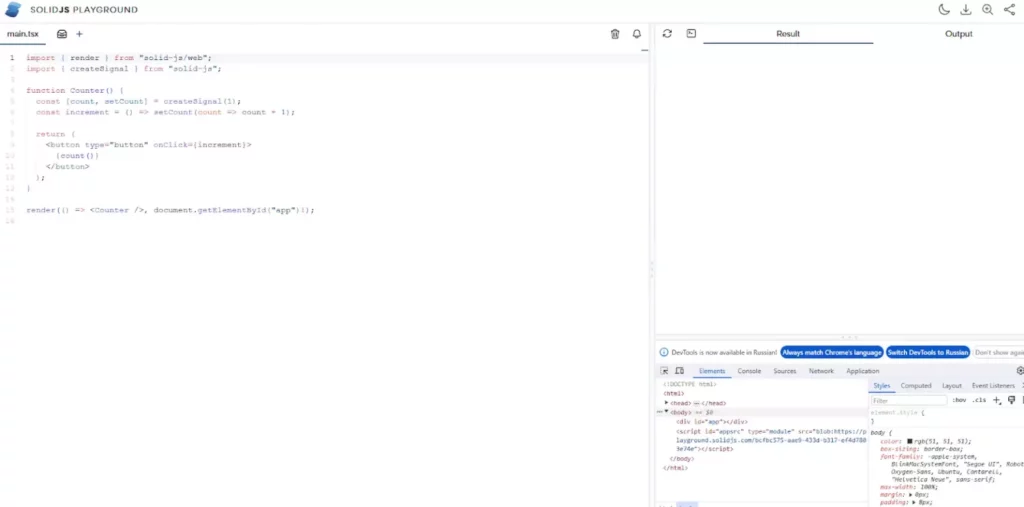Add a new file tab with plus
This screenshot has width=1024, height=507.
pyautogui.click(x=80, y=34)
